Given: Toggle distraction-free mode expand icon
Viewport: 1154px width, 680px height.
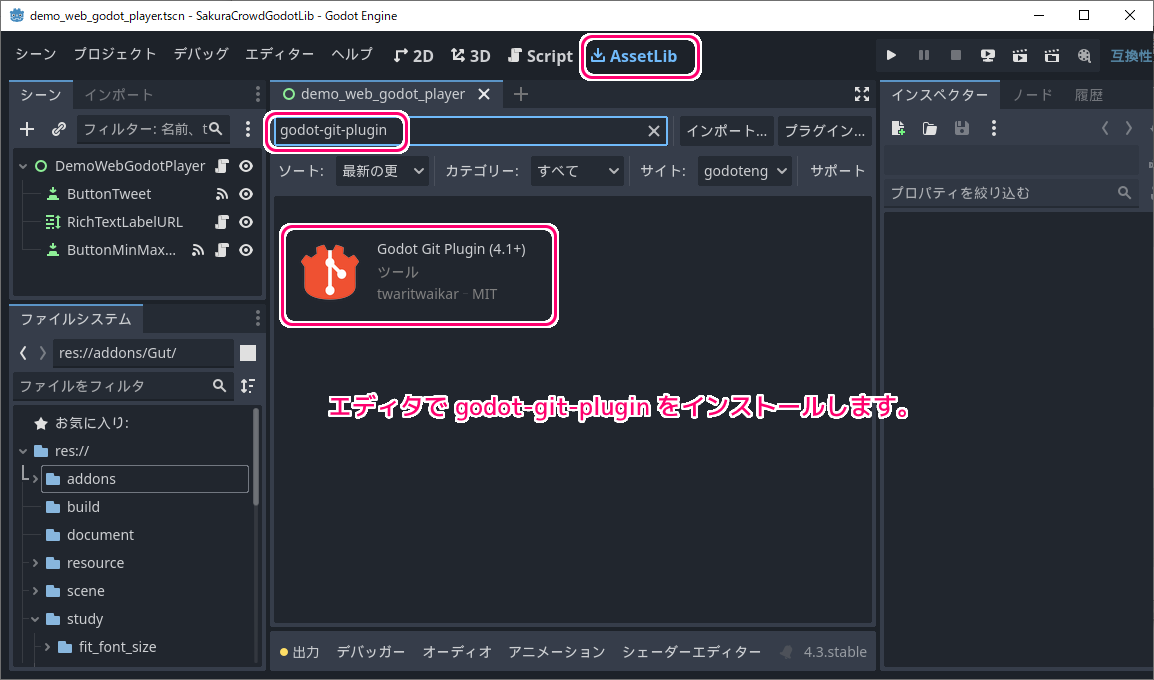Looking at the screenshot, I should 862,94.
